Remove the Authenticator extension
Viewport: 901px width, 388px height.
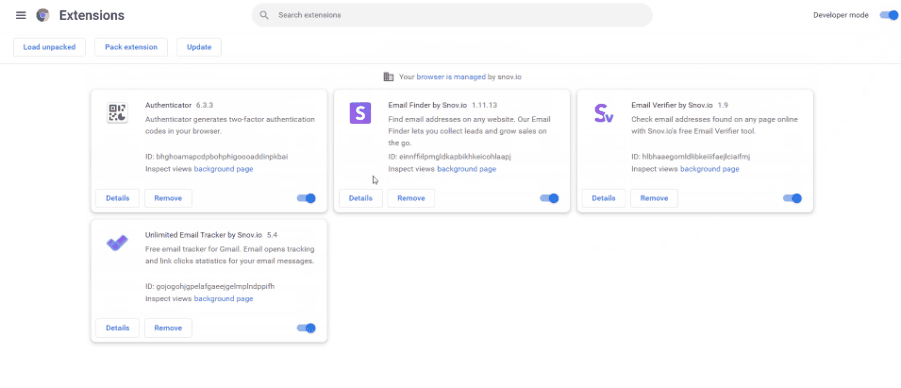pos(168,198)
